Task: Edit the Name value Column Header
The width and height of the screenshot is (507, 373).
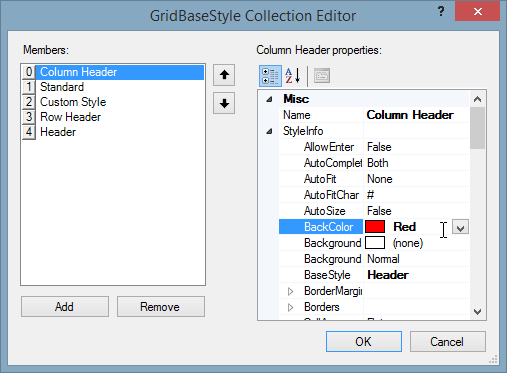Action: point(410,115)
